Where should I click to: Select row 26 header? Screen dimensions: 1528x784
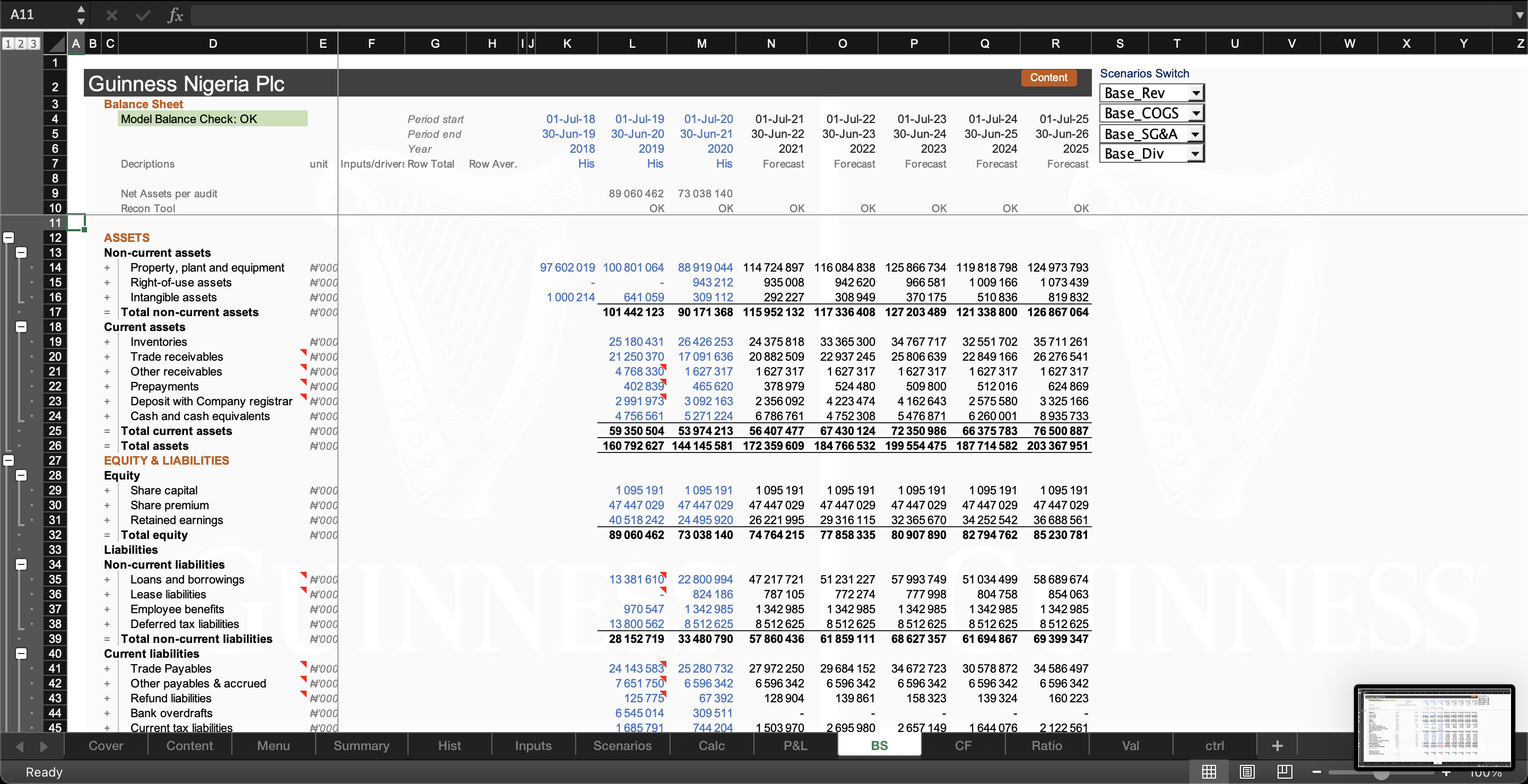(x=55, y=446)
